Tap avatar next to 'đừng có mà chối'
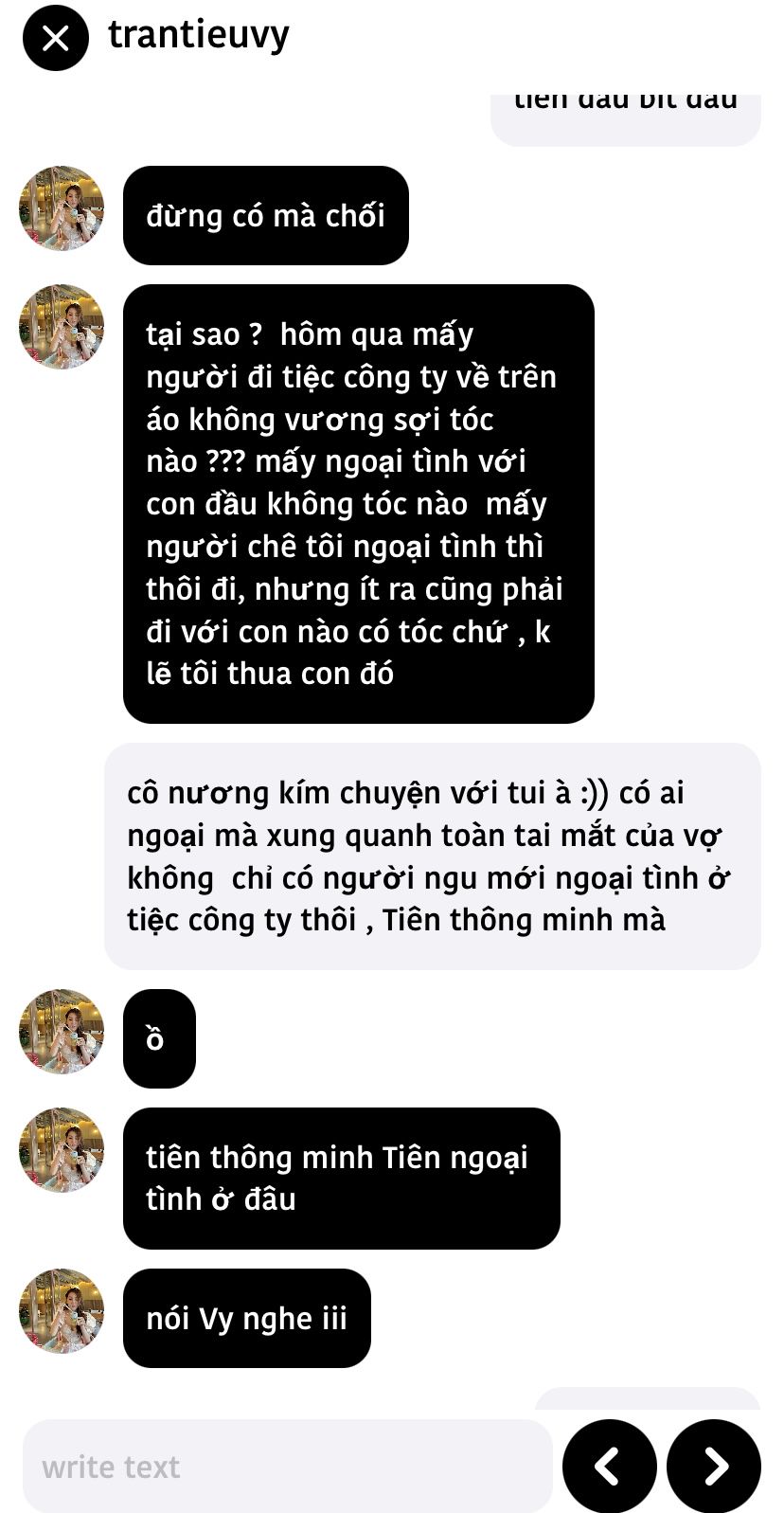The image size is (784, 1513). tap(62, 208)
